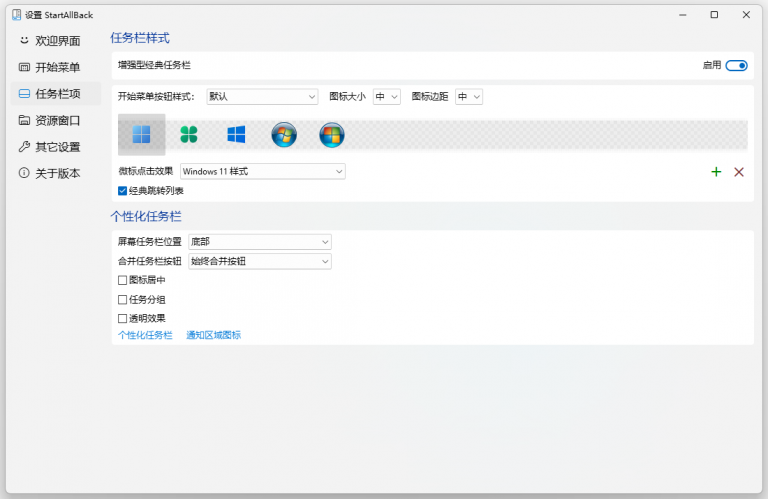This screenshot has width=768, height=499.
Task: Minimize the StartAllBack settings window
Action: pos(682,15)
